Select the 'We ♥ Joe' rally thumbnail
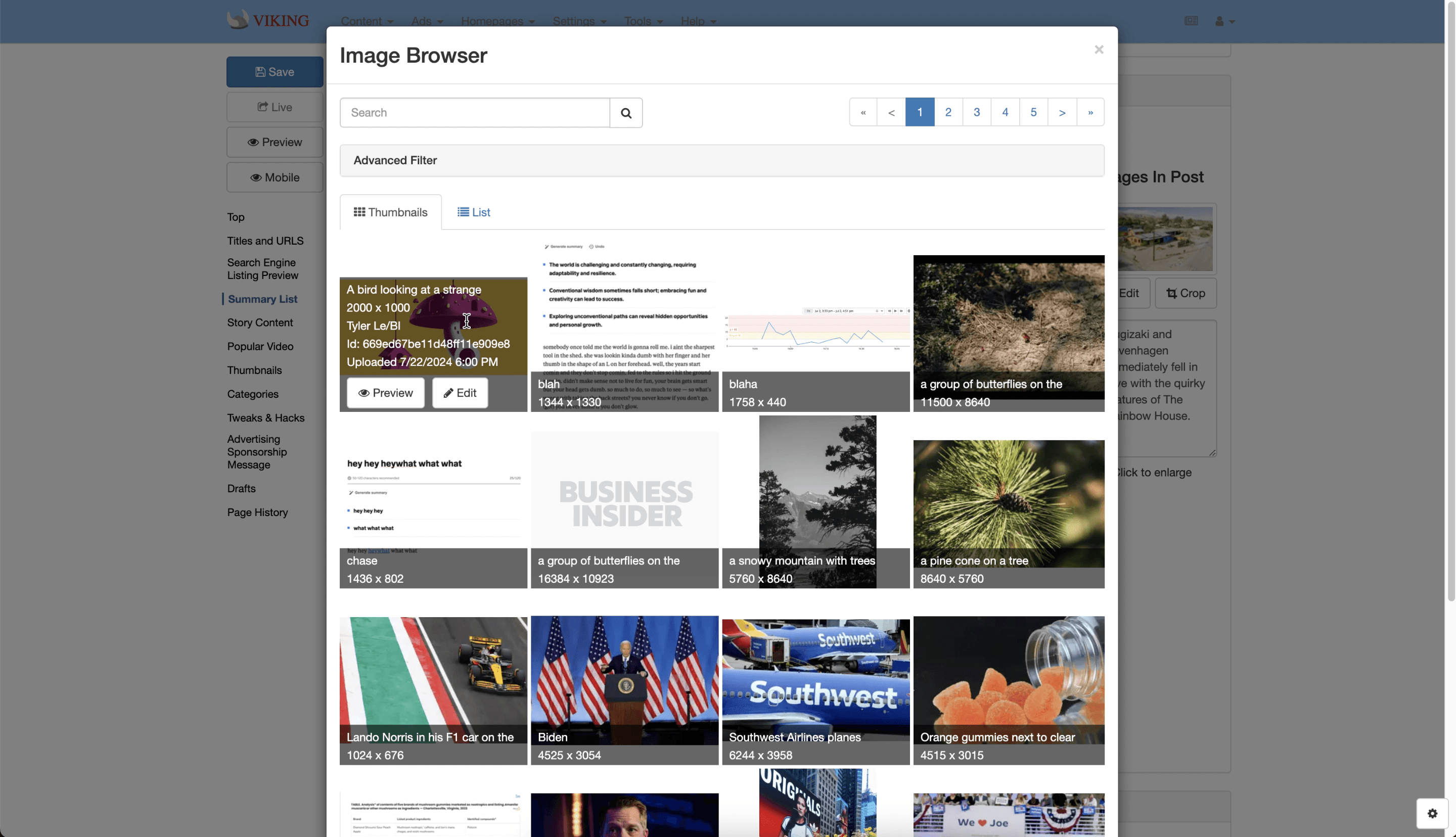This screenshot has height=837, width=1456. click(1008, 815)
